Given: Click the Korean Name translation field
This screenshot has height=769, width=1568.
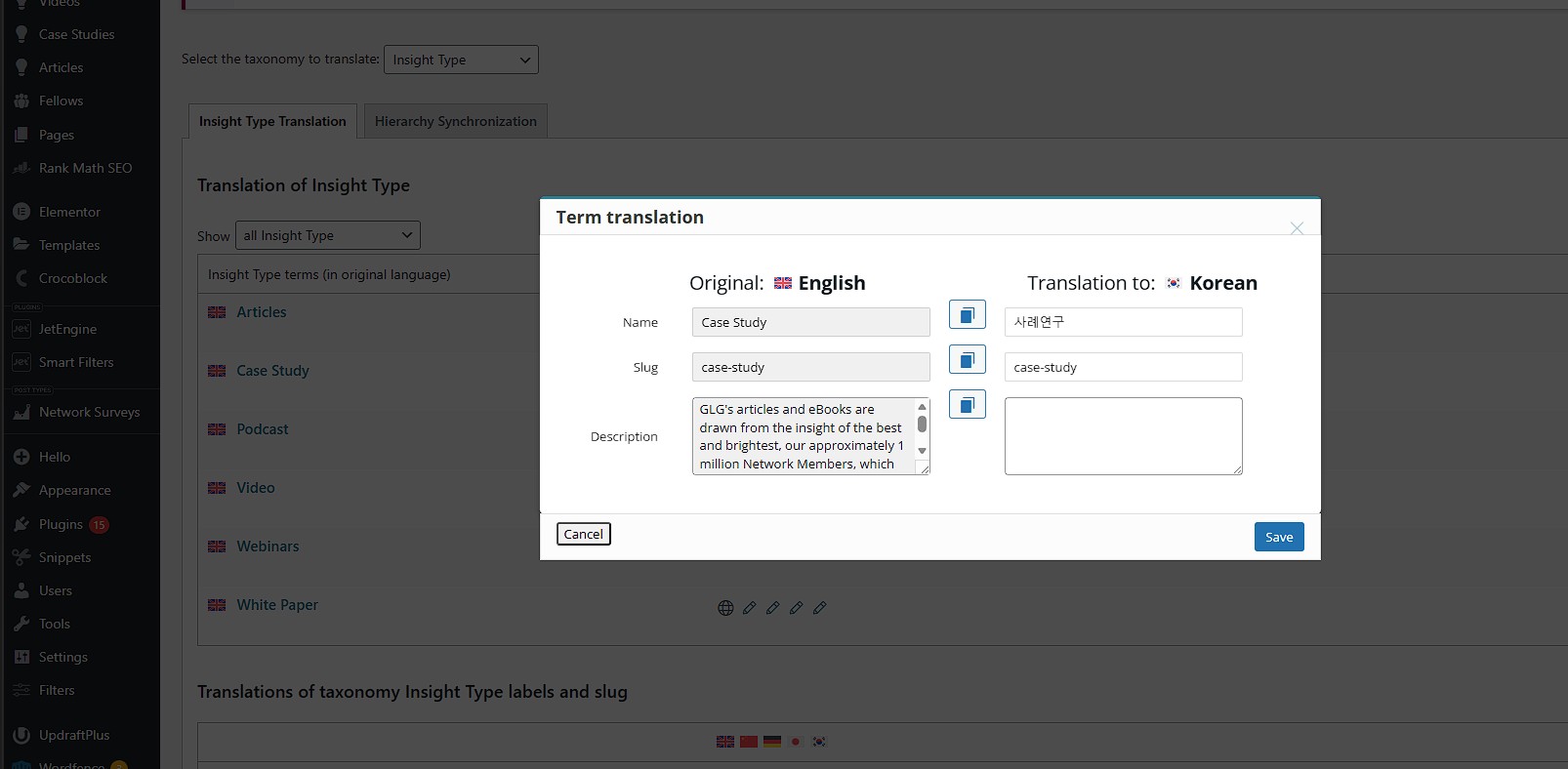Looking at the screenshot, I should click(1123, 322).
